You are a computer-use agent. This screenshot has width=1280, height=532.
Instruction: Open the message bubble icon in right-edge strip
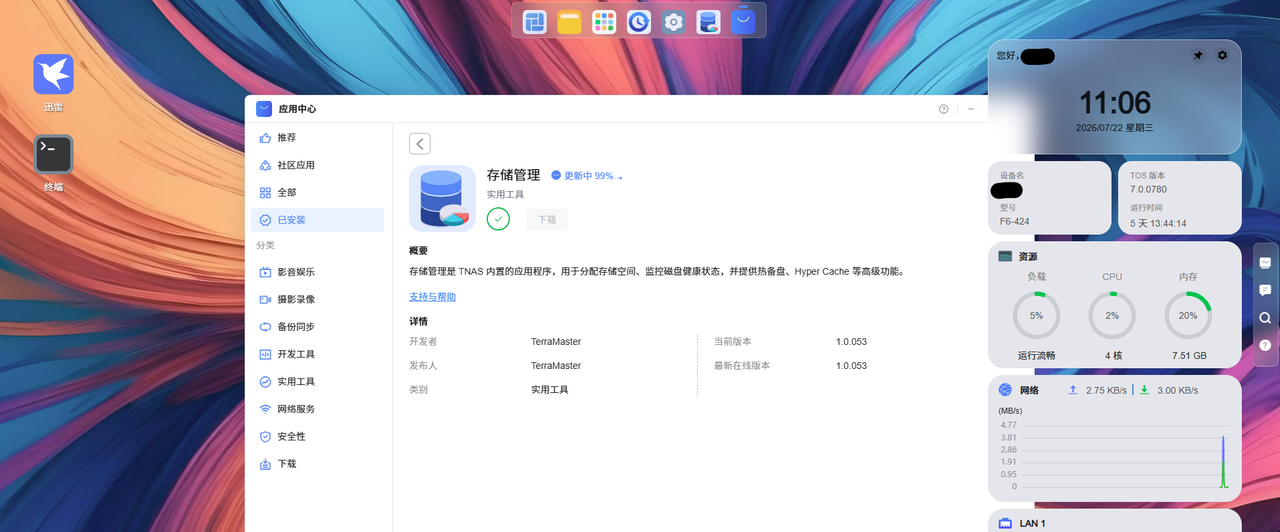pos(1265,290)
